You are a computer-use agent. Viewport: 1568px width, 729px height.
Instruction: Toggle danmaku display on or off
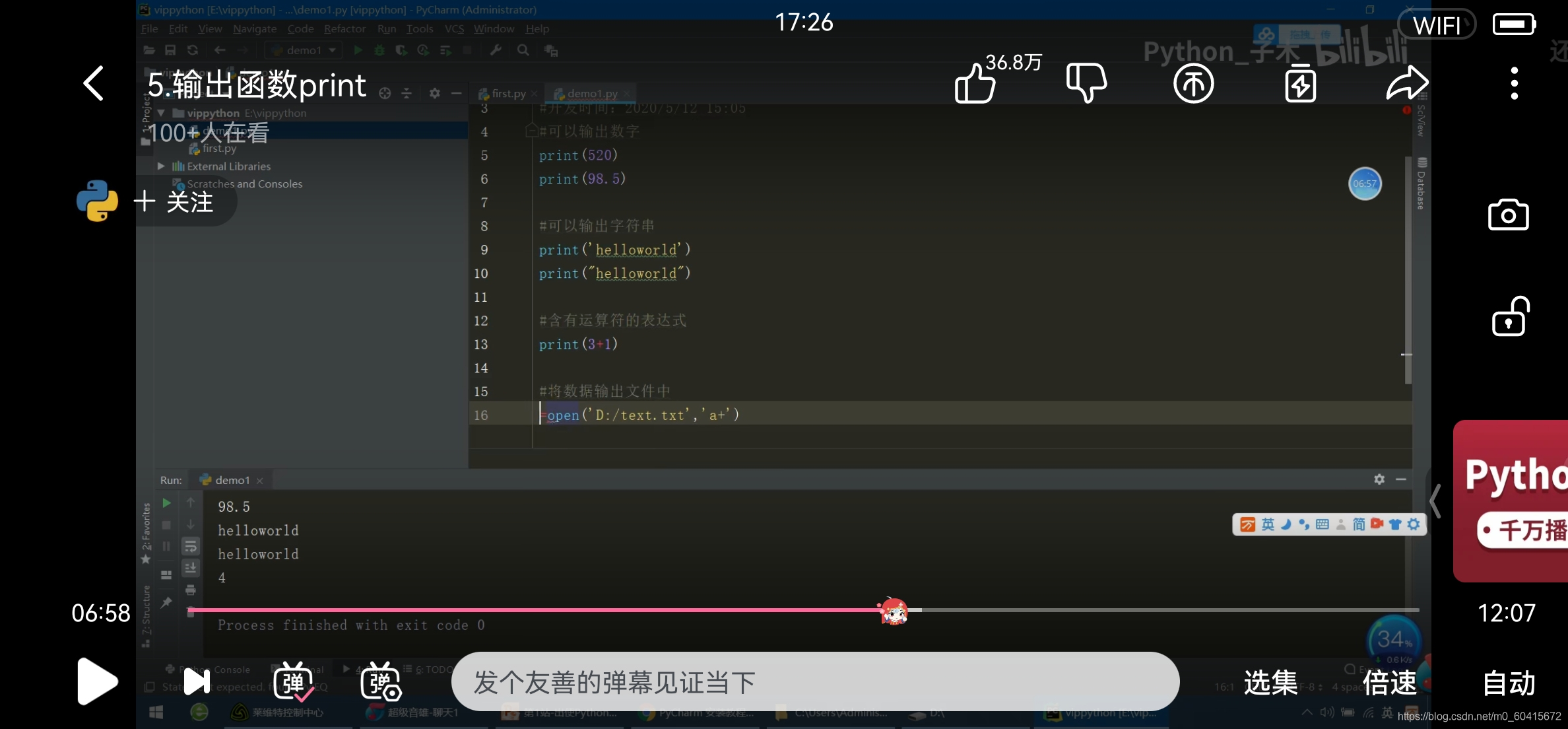pos(293,681)
